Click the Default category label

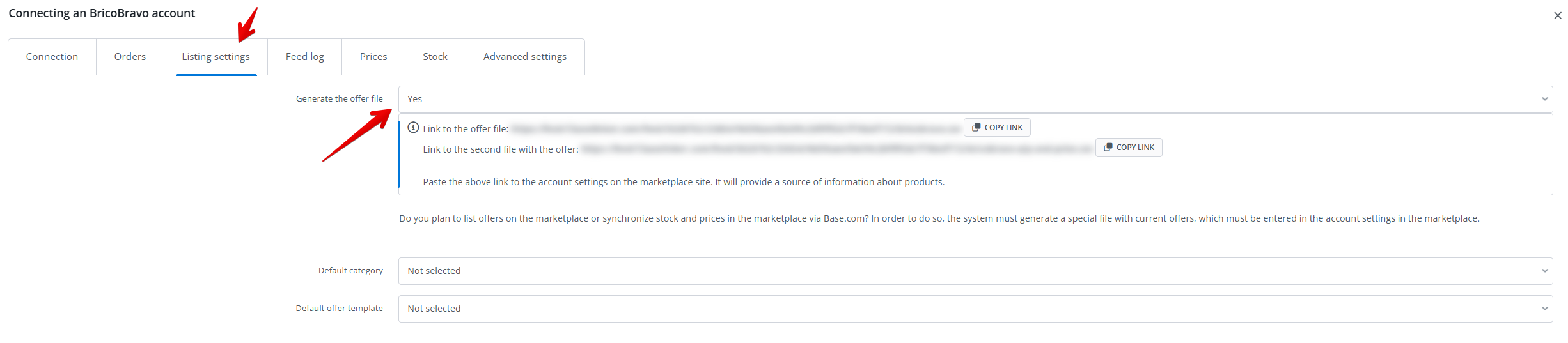350,271
